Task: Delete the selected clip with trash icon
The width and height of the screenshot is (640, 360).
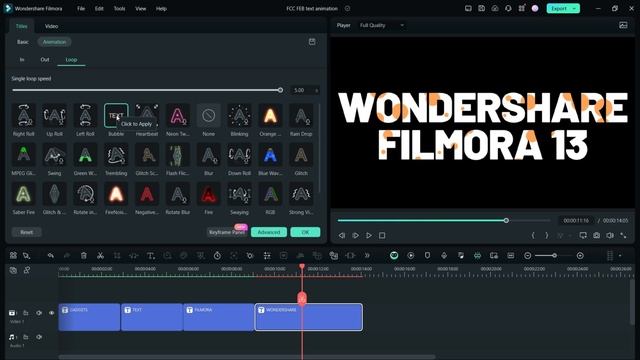Action: (84, 256)
